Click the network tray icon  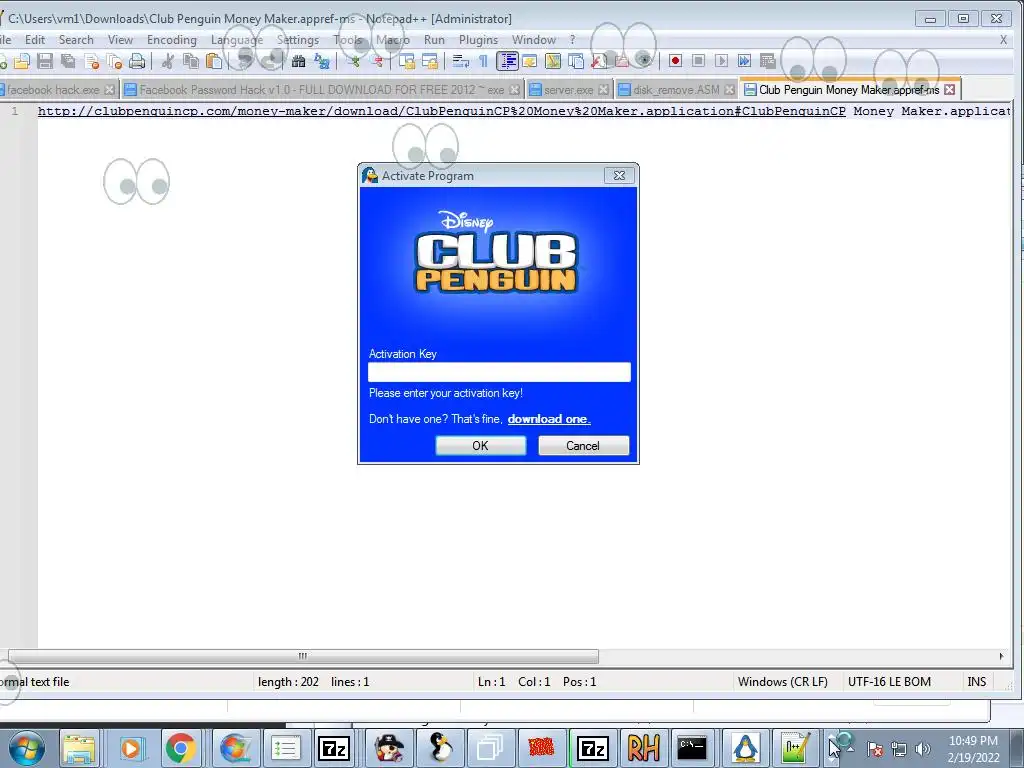[x=899, y=749]
